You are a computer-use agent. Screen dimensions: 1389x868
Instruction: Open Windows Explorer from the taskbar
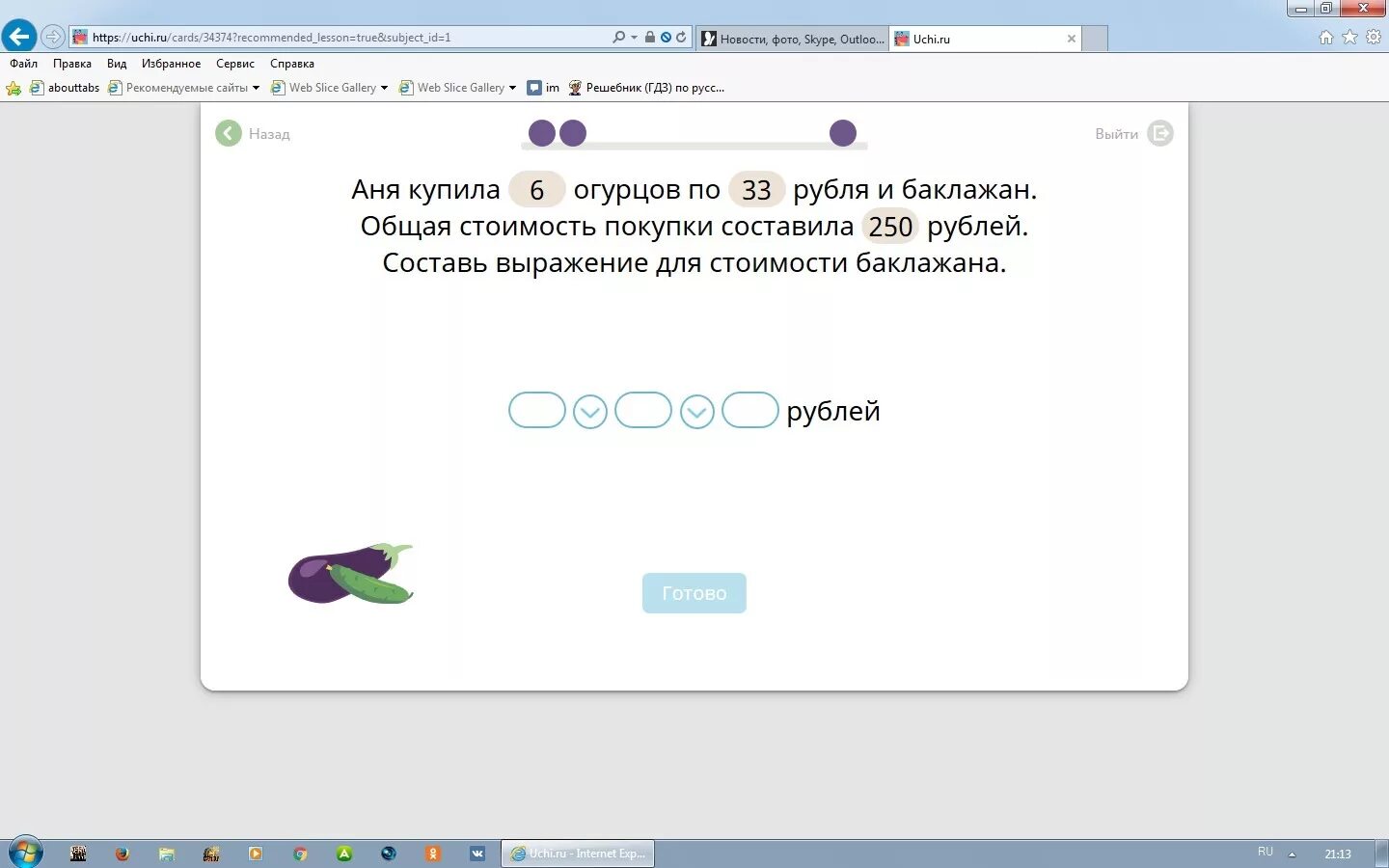pos(167,854)
